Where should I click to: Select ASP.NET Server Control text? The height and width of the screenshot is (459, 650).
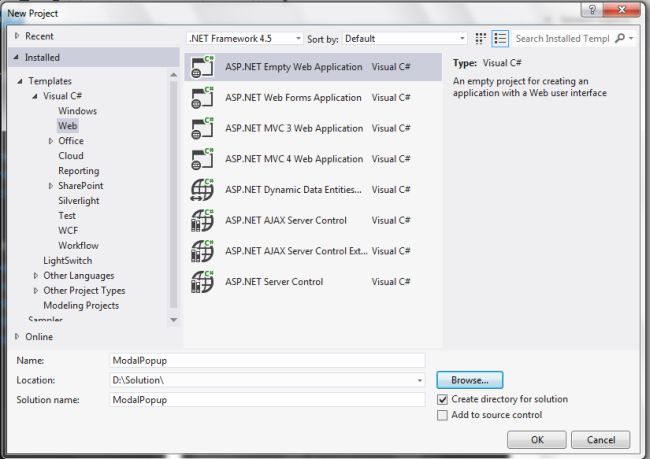[274, 282]
